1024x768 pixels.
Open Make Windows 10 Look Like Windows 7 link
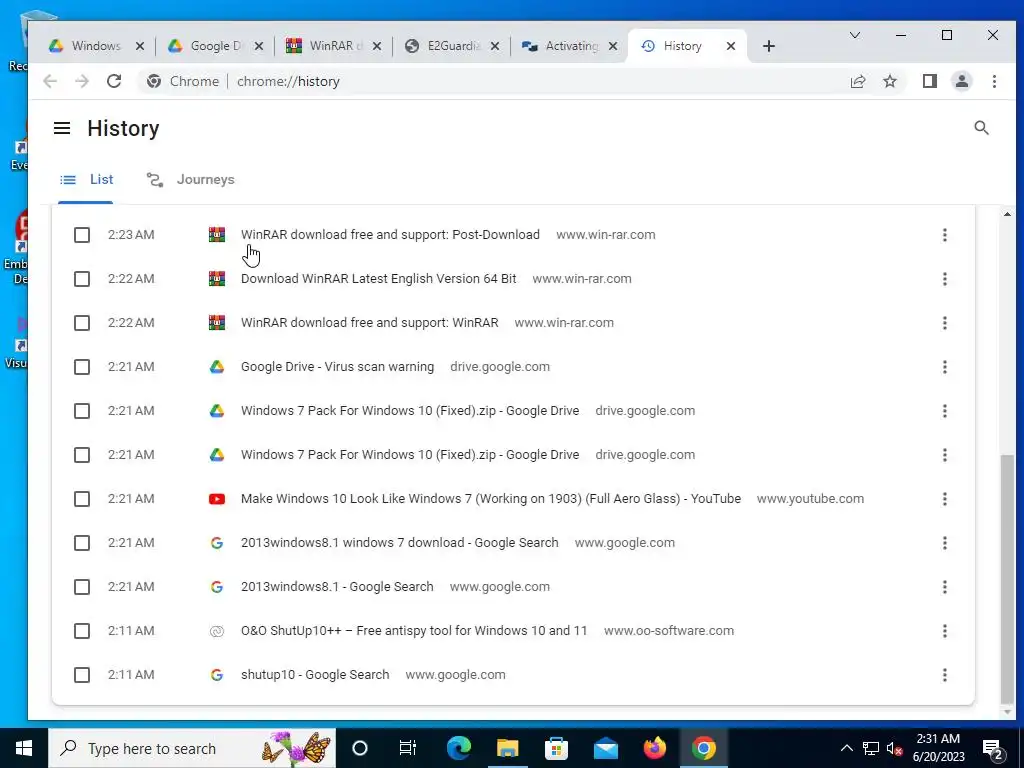491,499
